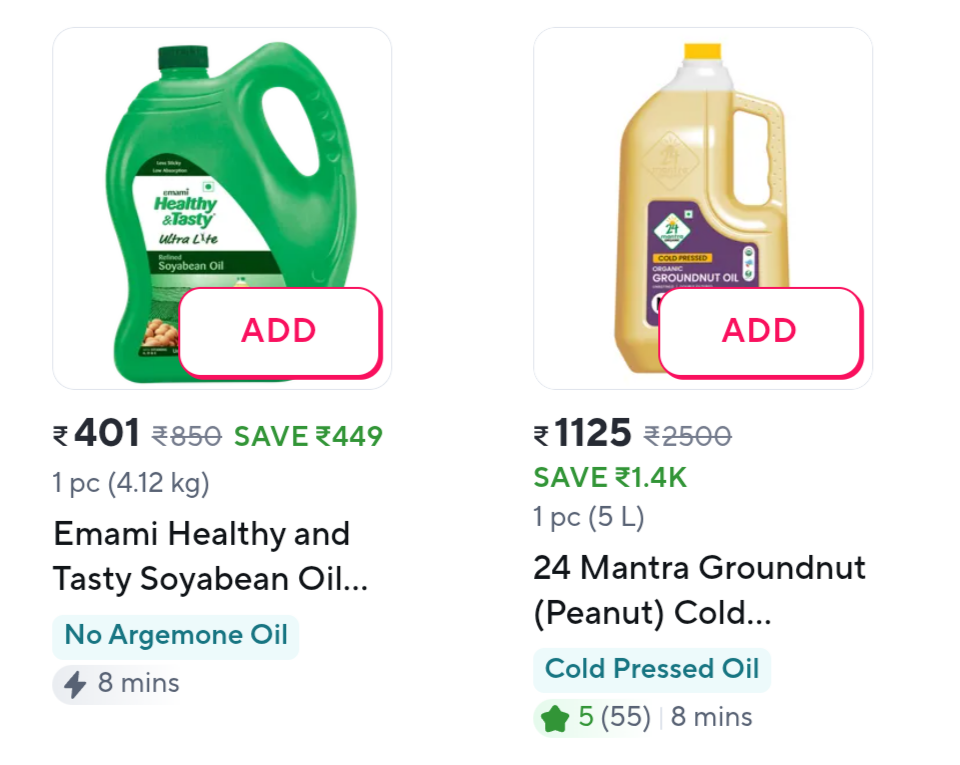Click the ₹401 price
Screen dimensions: 960x765
tap(97, 435)
